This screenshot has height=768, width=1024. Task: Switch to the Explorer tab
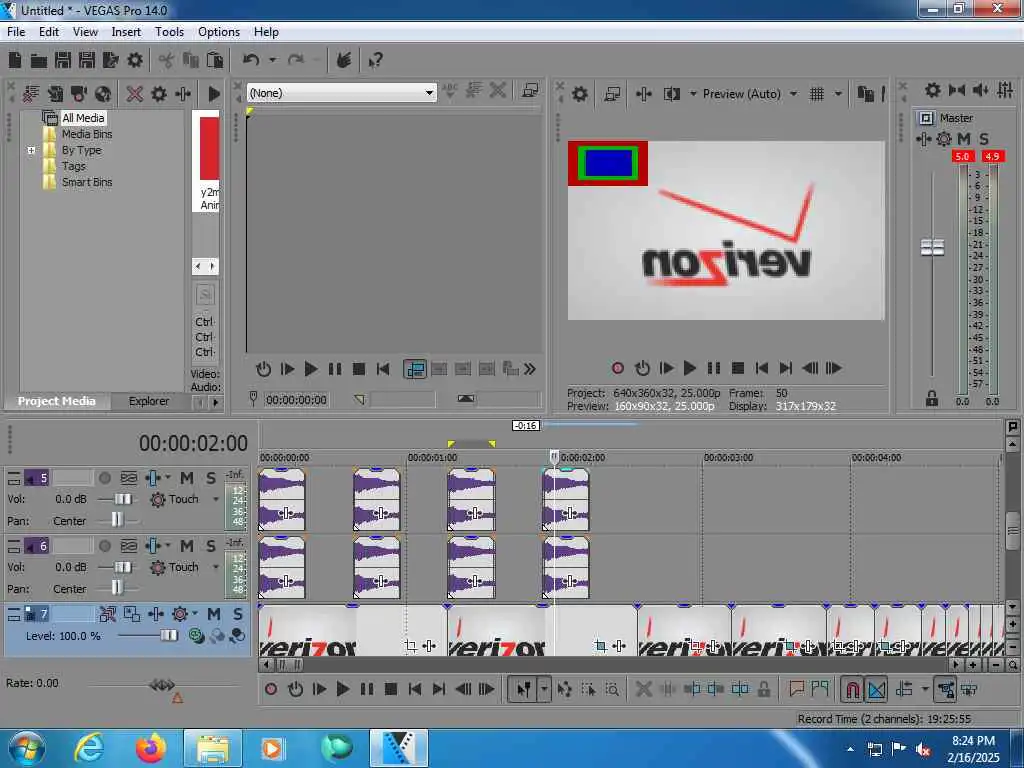149,401
